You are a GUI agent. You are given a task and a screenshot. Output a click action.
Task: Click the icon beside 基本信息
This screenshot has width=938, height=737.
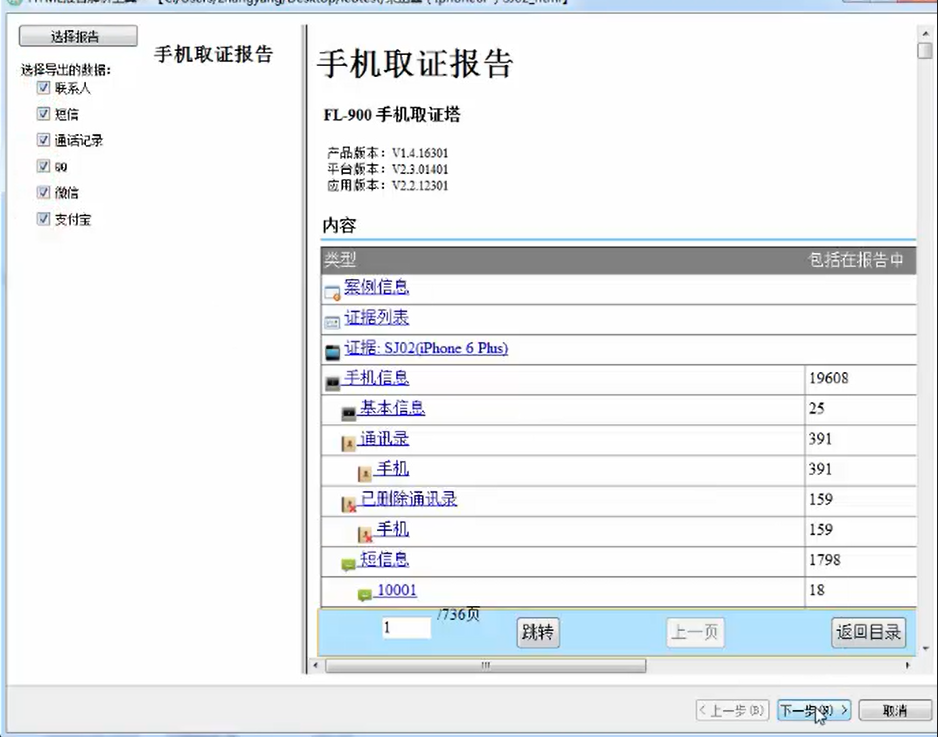349,413
